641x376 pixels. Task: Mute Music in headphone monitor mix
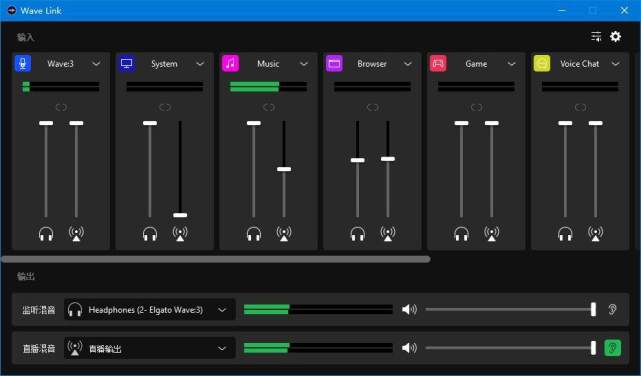click(253, 234)
